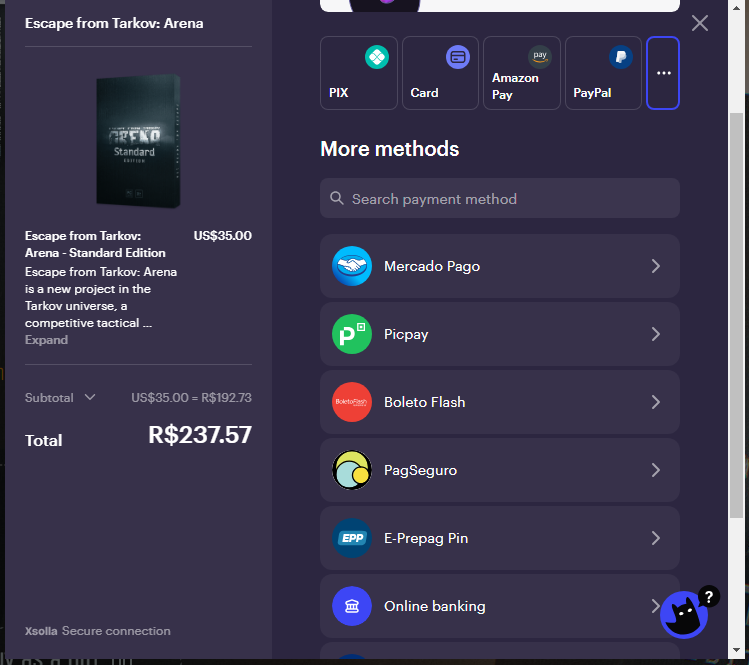Click the R$237.57 total amount
The width and height of the screenshot is (749, 665).
coord(200,435)
